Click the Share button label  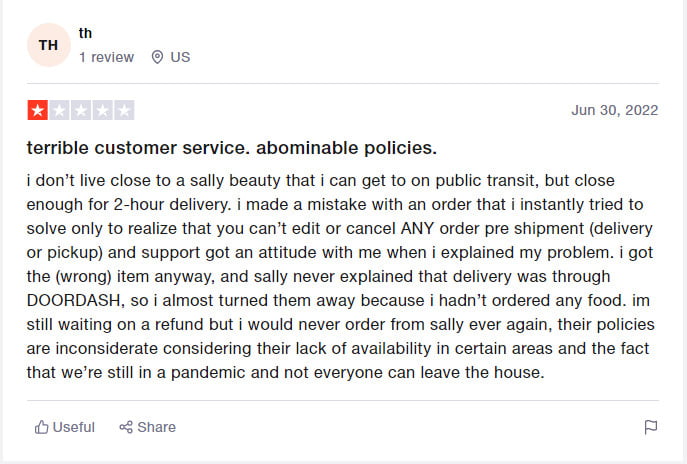[x=156, y=427]
